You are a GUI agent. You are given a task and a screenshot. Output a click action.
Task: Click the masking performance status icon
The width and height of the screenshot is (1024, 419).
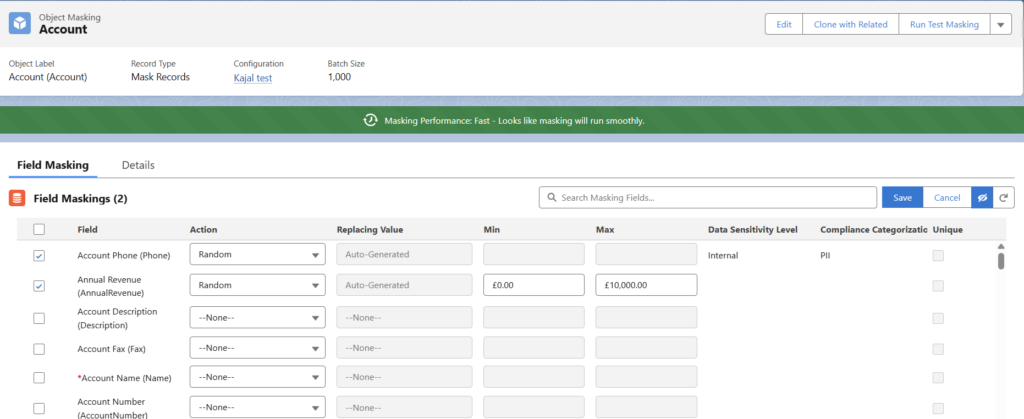tap(369, 120)
